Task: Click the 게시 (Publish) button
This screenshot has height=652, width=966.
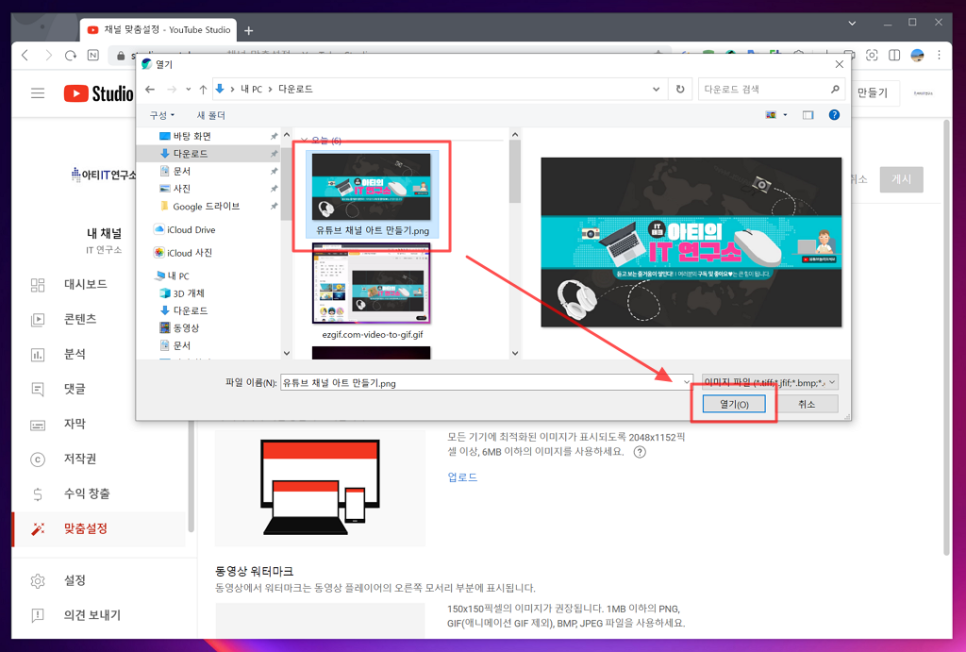Action: point(901,179)
